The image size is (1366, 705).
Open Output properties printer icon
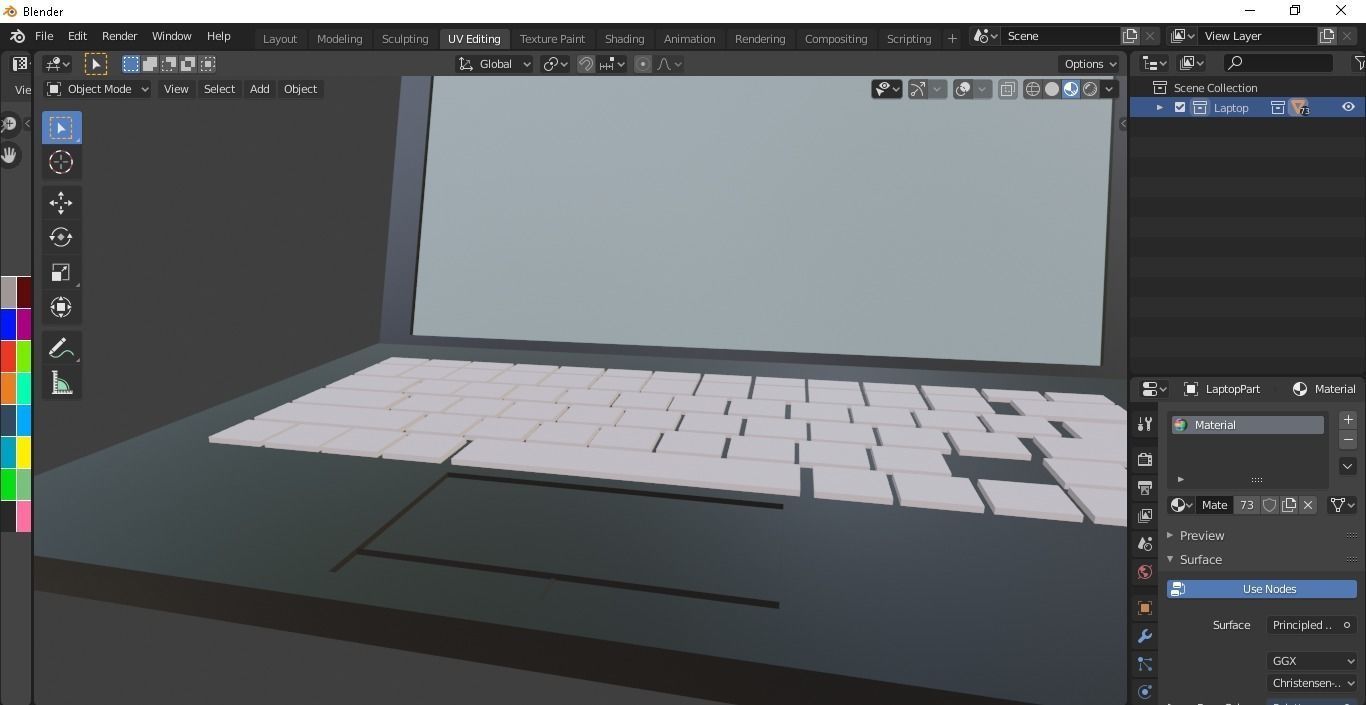pyautogui.click(x=1145, y=488)
